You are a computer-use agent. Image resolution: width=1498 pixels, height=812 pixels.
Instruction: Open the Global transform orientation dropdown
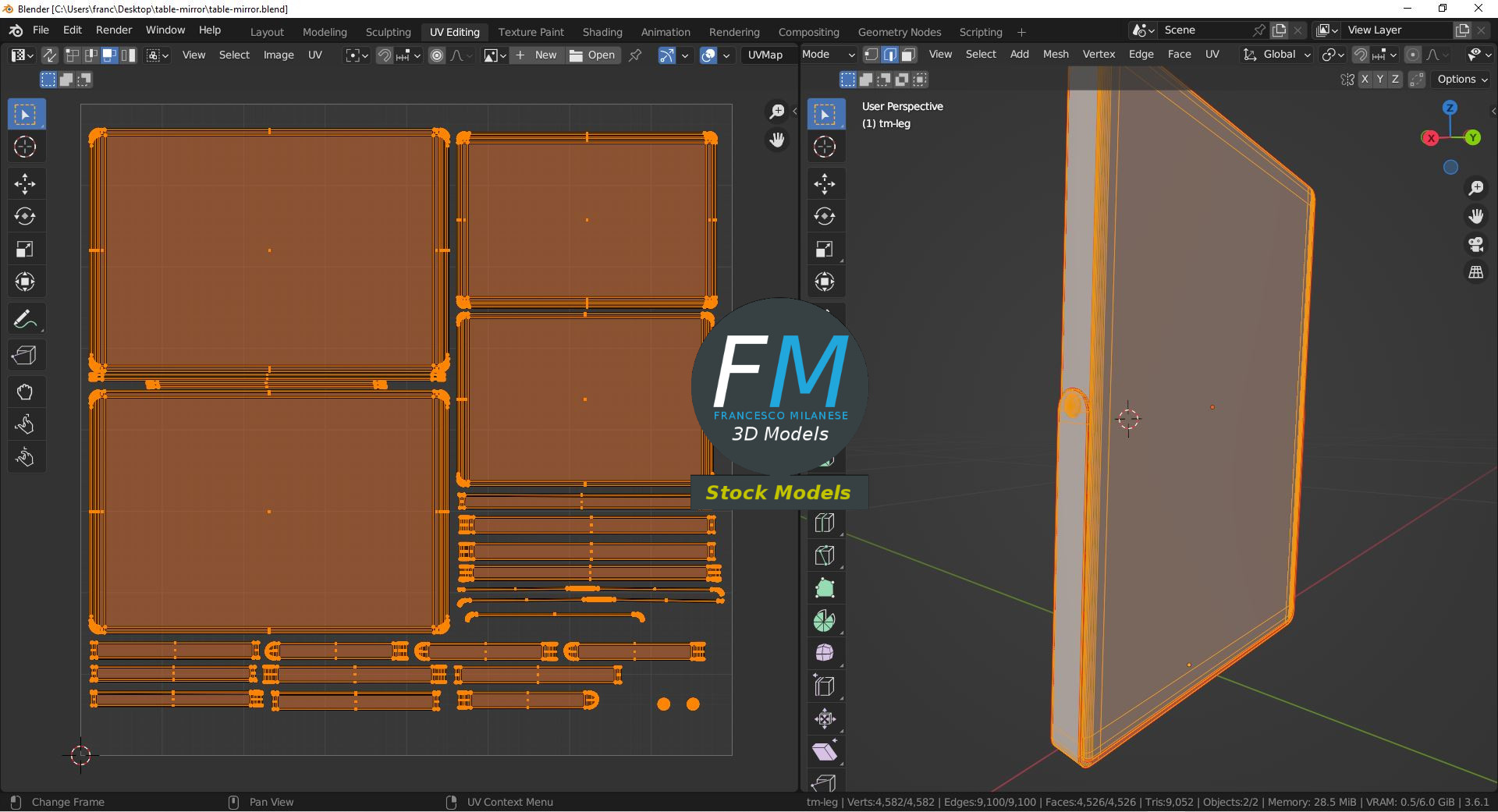[x=1278, y=55]
